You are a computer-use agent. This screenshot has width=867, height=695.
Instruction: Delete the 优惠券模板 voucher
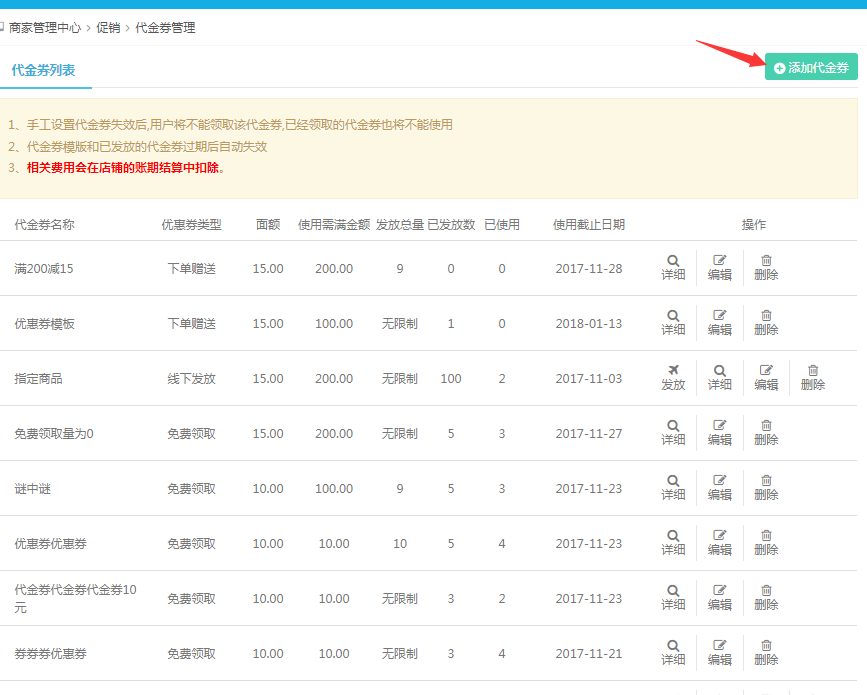766,322
